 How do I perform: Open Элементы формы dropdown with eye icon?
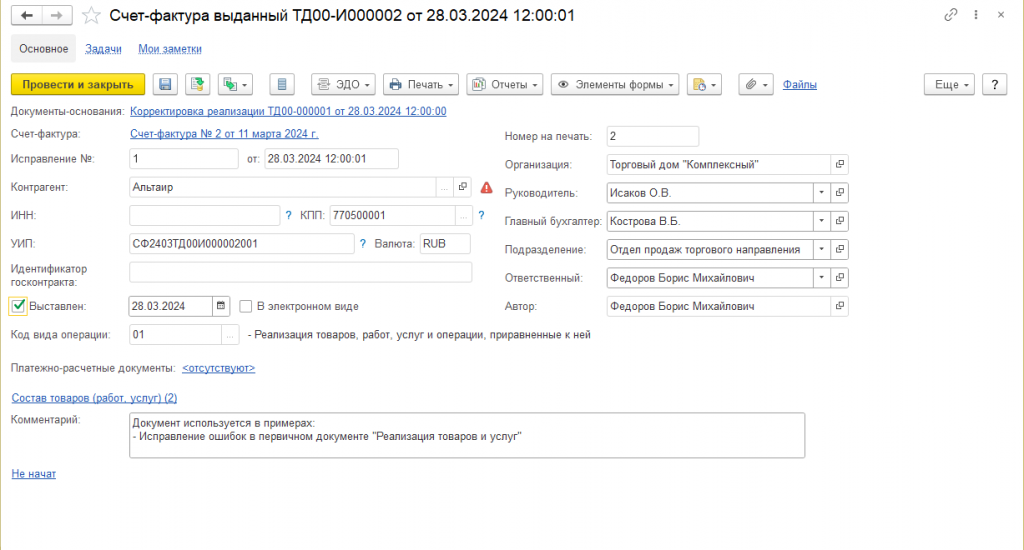pos(615,84)
